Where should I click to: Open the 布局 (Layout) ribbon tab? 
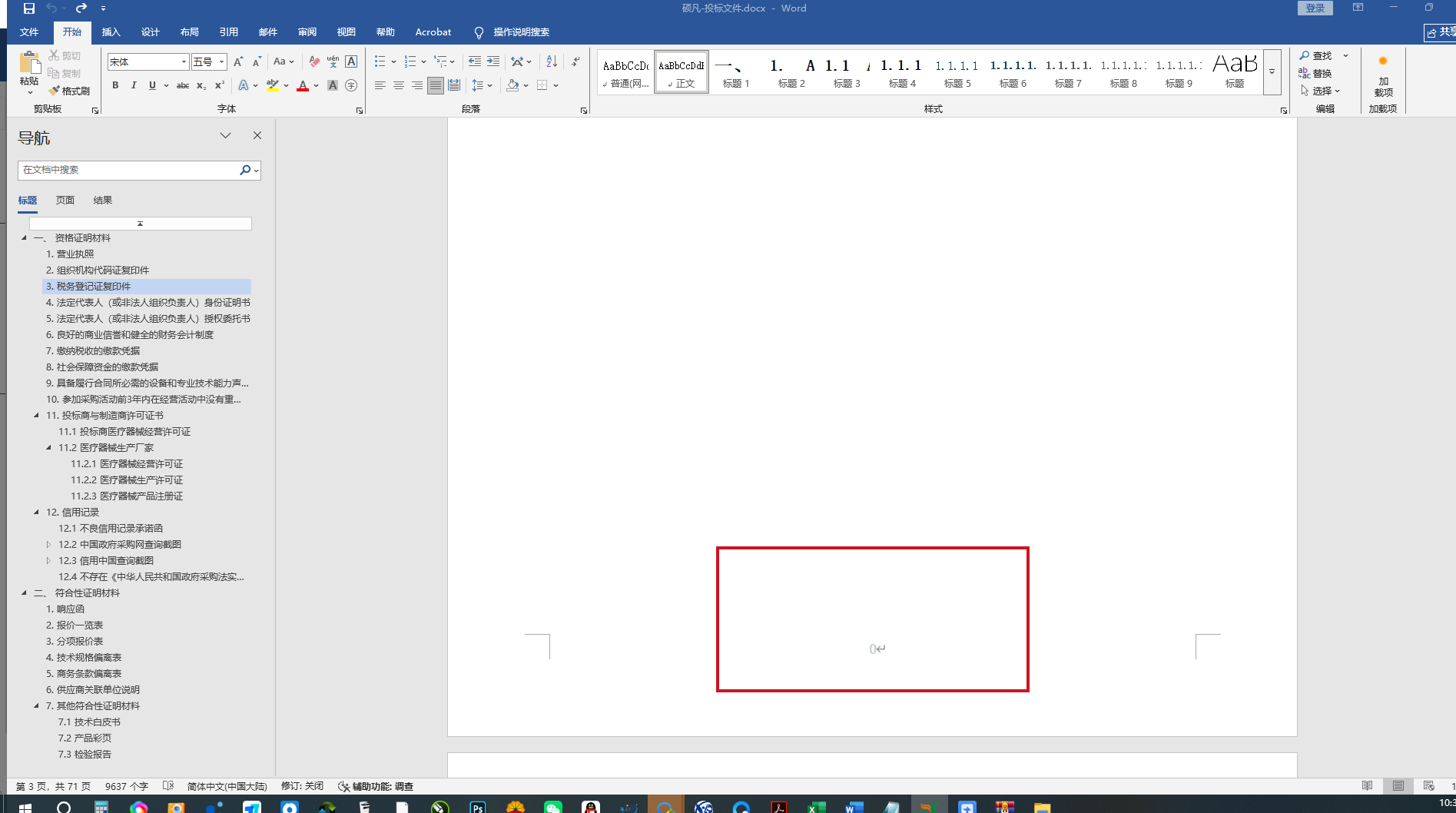pos(190,32)
